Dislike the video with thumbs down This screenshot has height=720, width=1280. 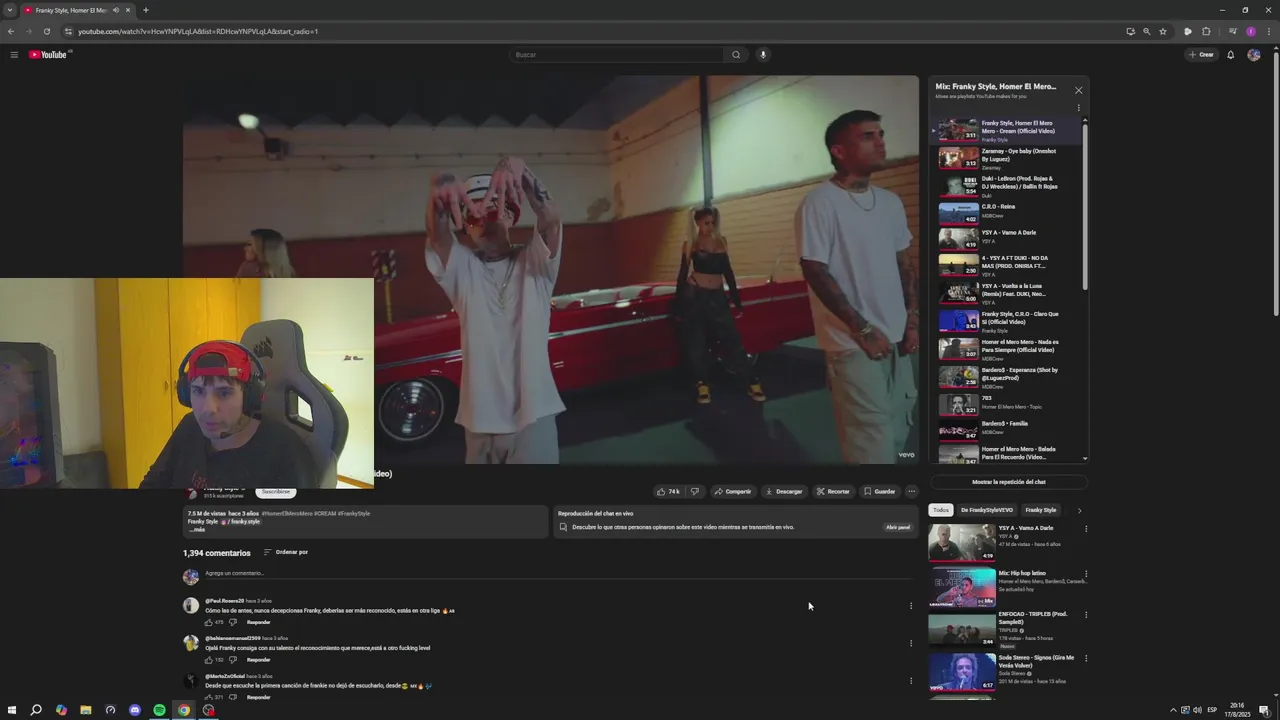pos(695,492)
